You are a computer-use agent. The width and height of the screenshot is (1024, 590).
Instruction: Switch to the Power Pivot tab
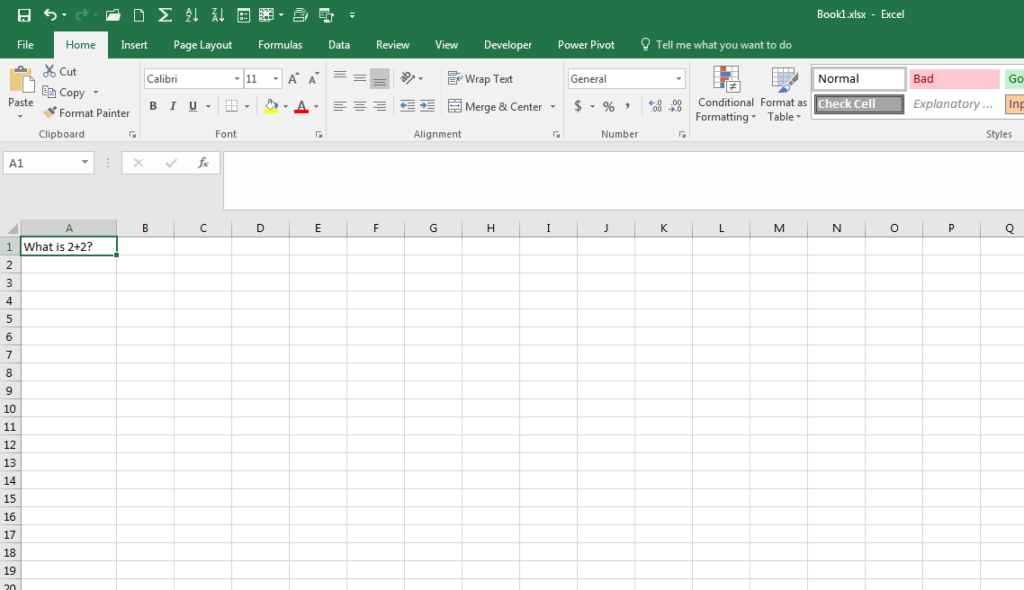[x=586, y=44]
